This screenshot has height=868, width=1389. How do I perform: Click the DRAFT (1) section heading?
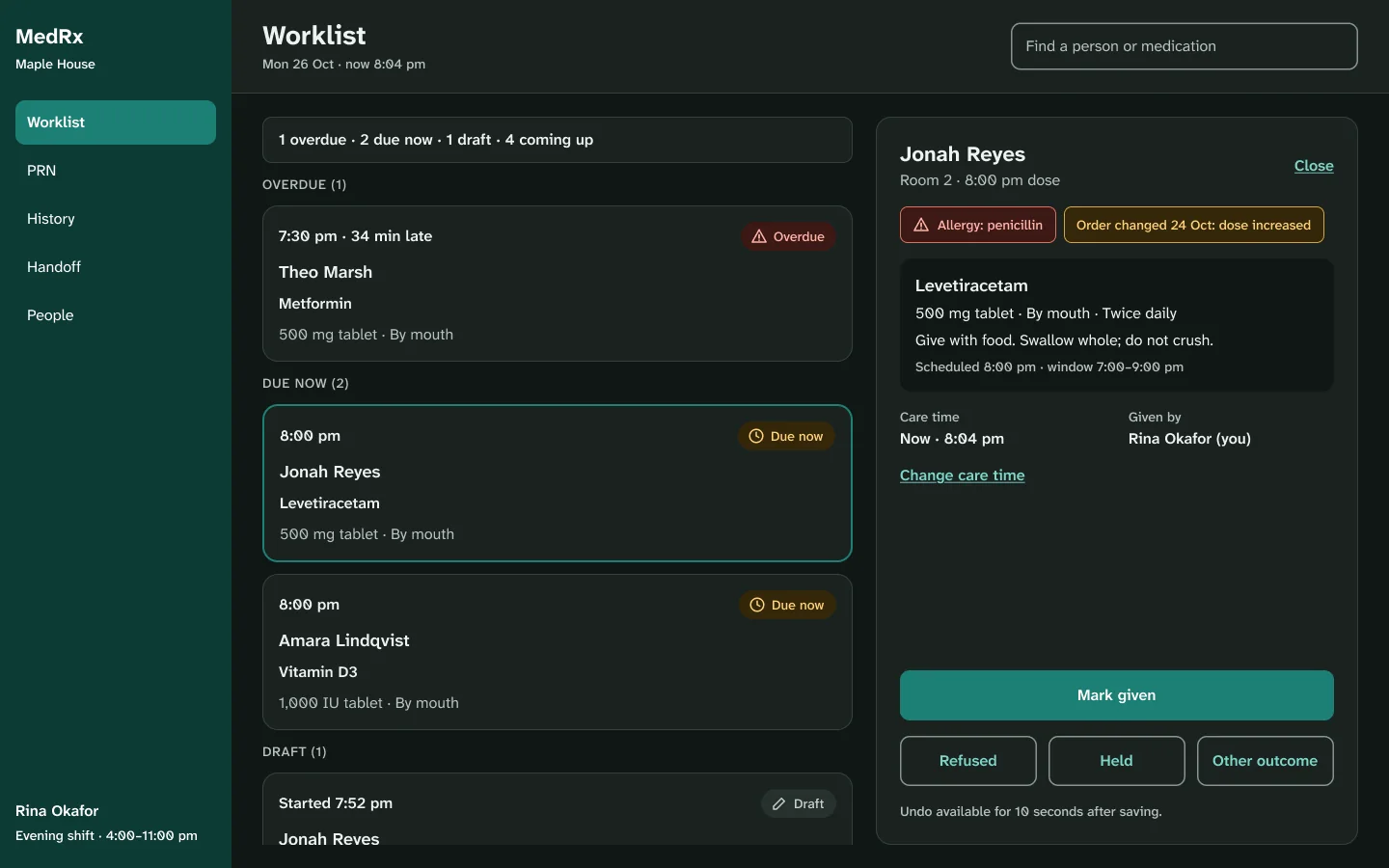(294, 751)
